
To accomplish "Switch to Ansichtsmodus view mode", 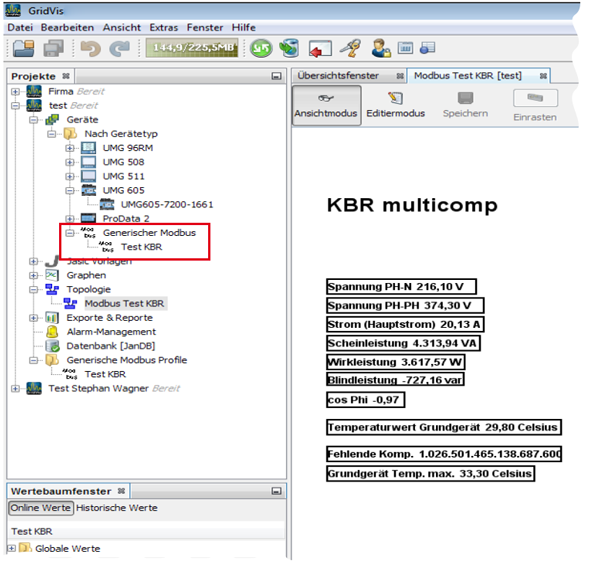I will [325, 105].
